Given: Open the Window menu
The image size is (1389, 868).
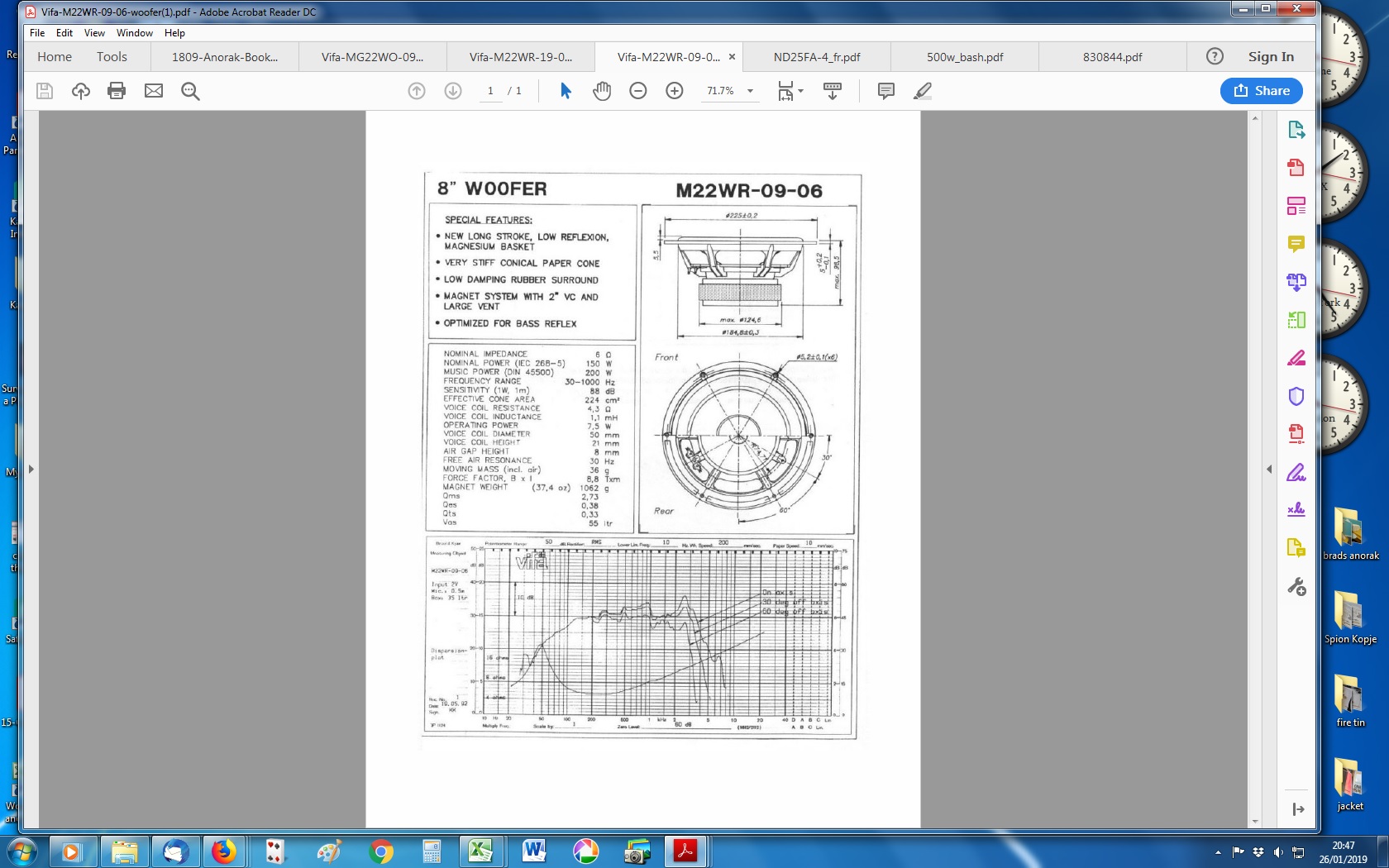Looking at the screenshot, I should [135, 33].
